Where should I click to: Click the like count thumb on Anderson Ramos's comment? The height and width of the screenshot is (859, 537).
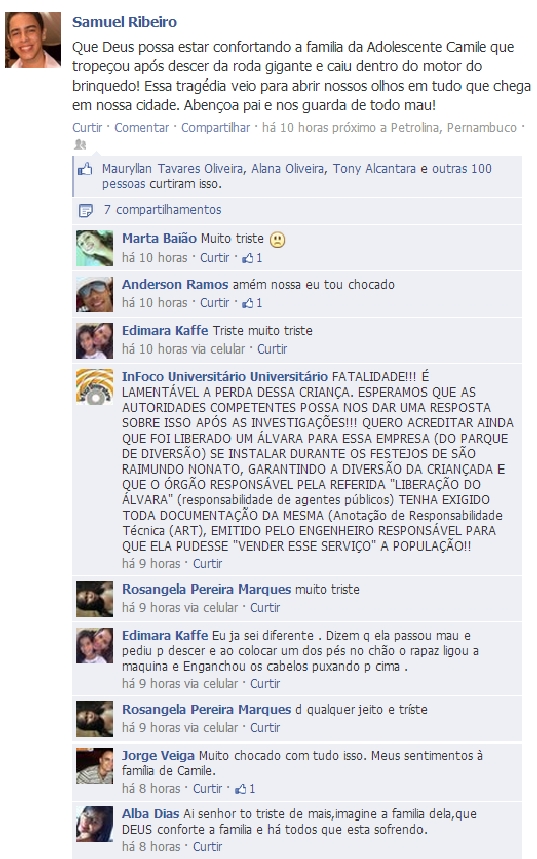(x=247, y=303)
